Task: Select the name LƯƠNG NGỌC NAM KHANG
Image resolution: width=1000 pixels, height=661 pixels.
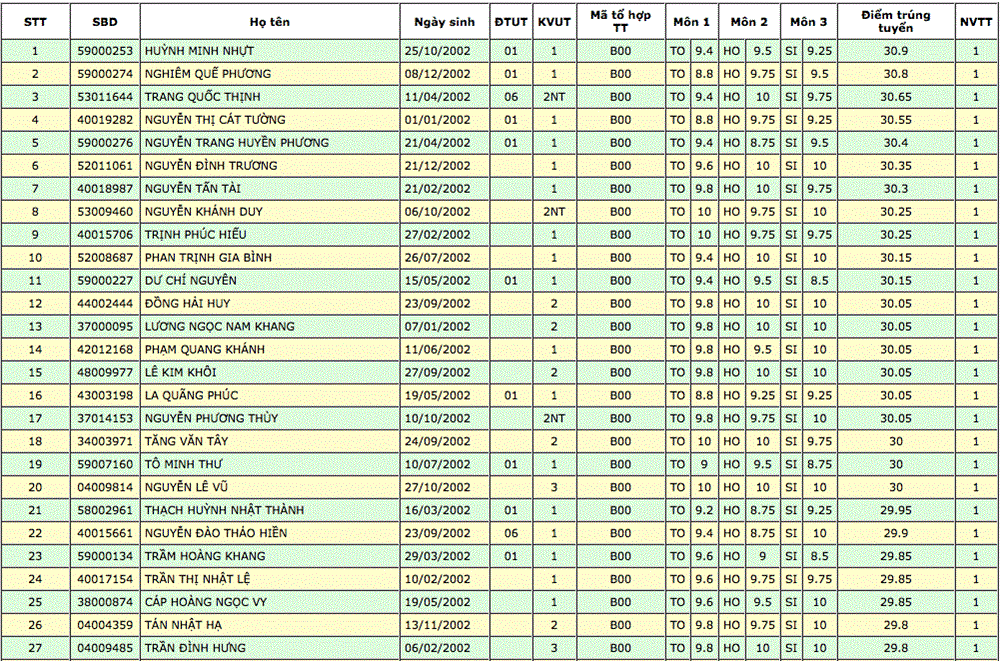Action: (220, 327)
